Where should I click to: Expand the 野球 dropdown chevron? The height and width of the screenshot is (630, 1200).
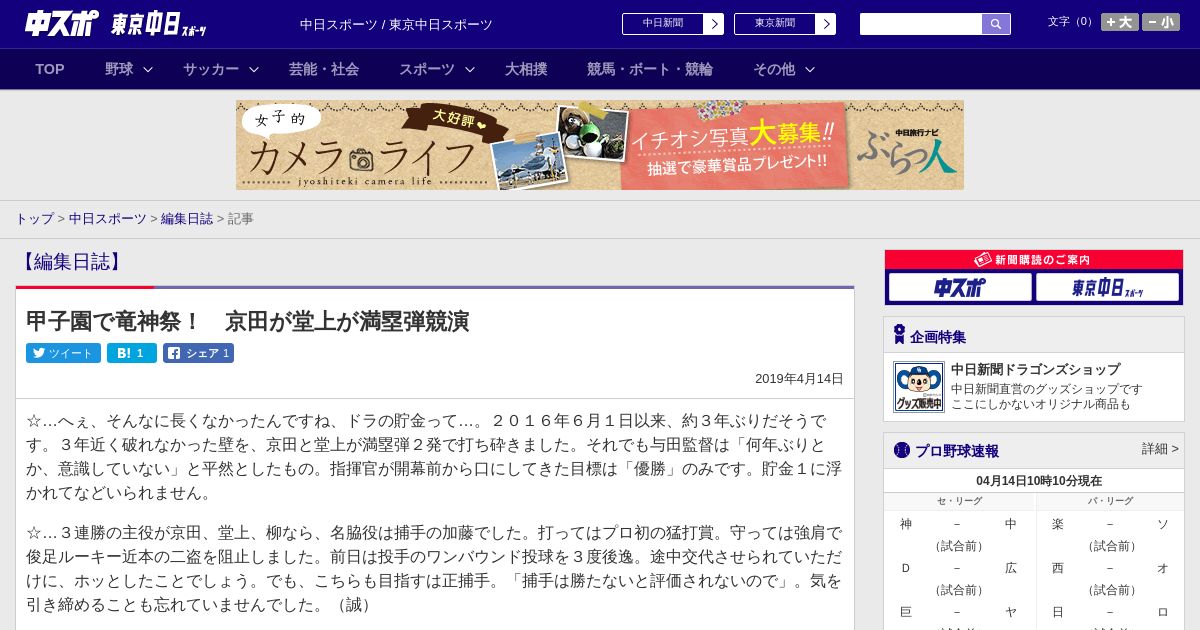(x=148, y=69)
